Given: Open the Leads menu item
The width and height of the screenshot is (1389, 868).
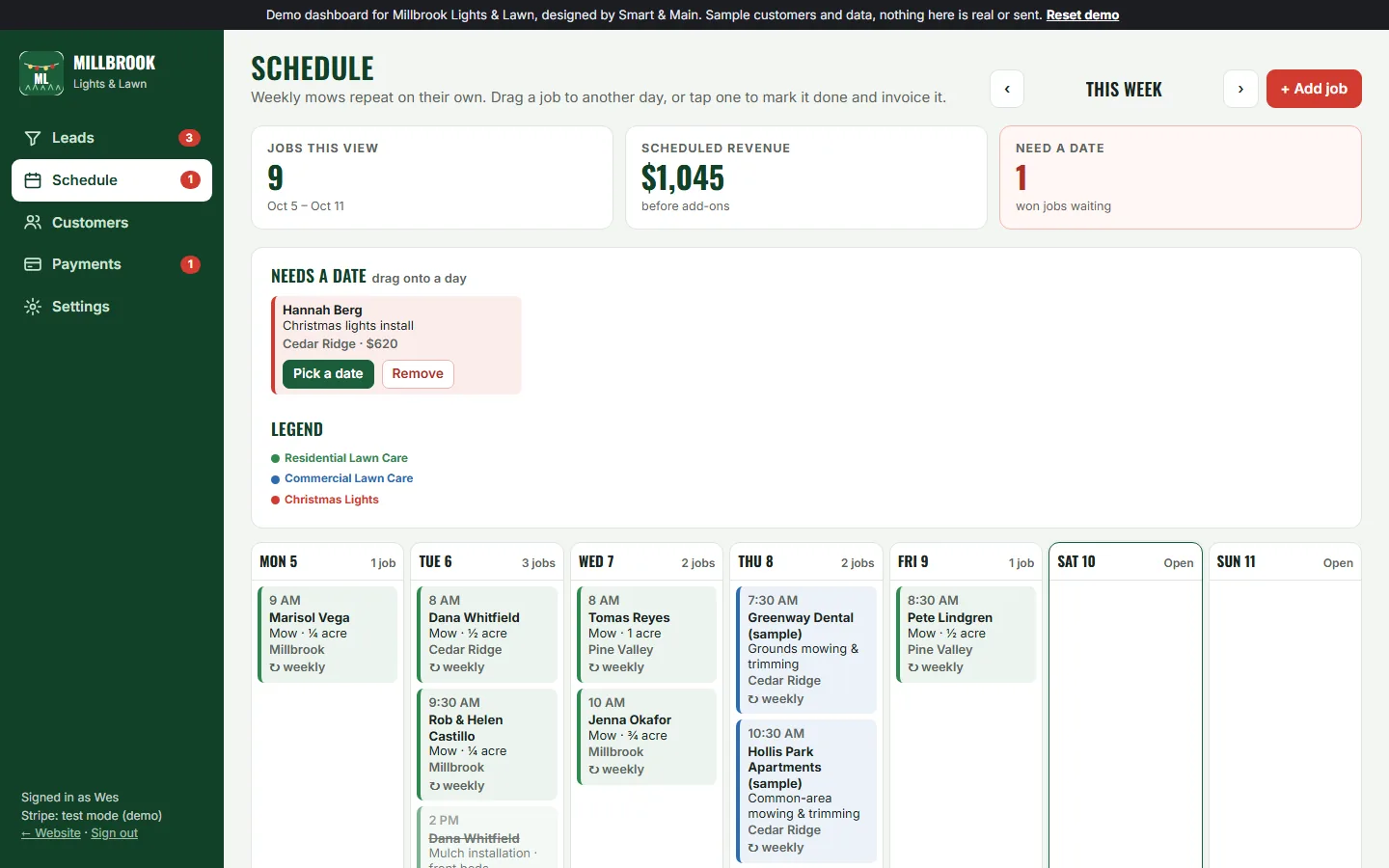Looking at the screenshot, I should [x=112, y=138].
